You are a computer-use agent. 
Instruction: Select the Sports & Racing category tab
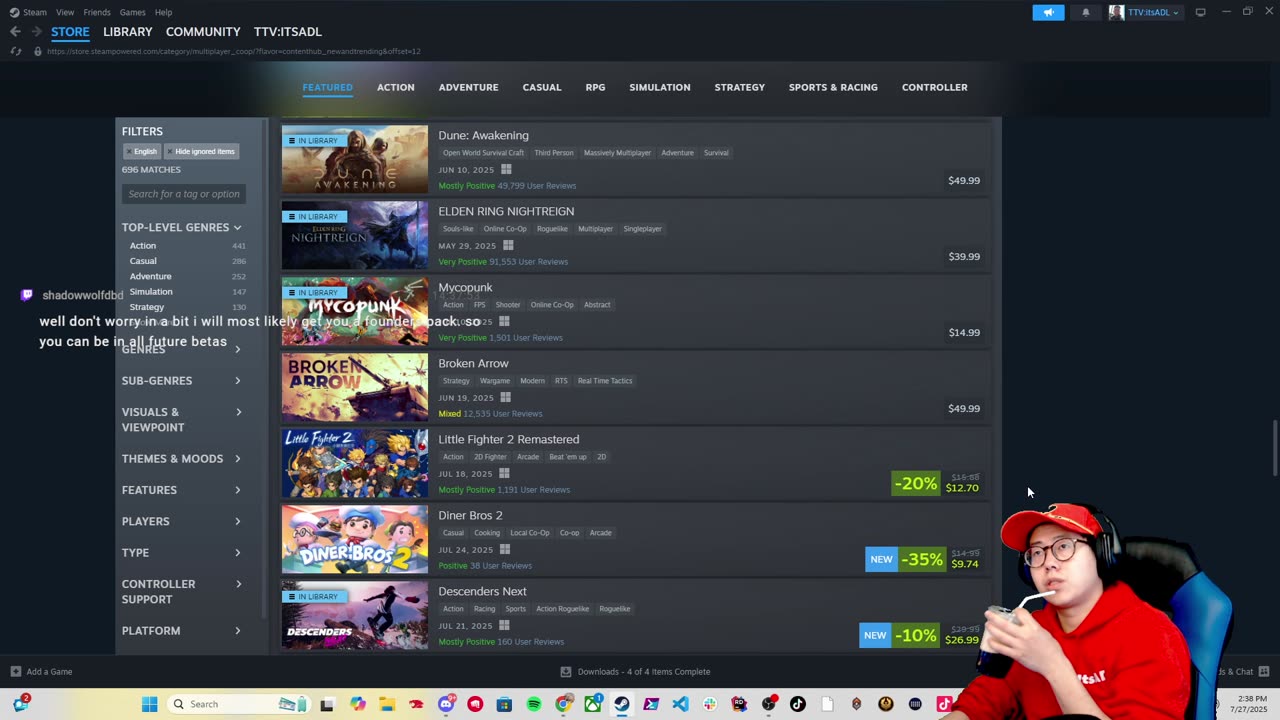tap(833, 87)
